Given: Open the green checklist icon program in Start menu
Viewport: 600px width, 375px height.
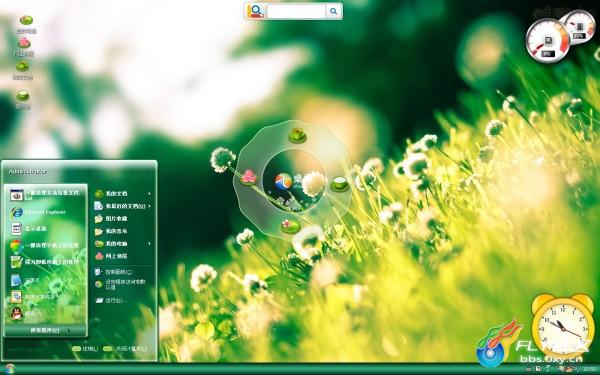Looking at the screenshot, I should pos(46,262).
